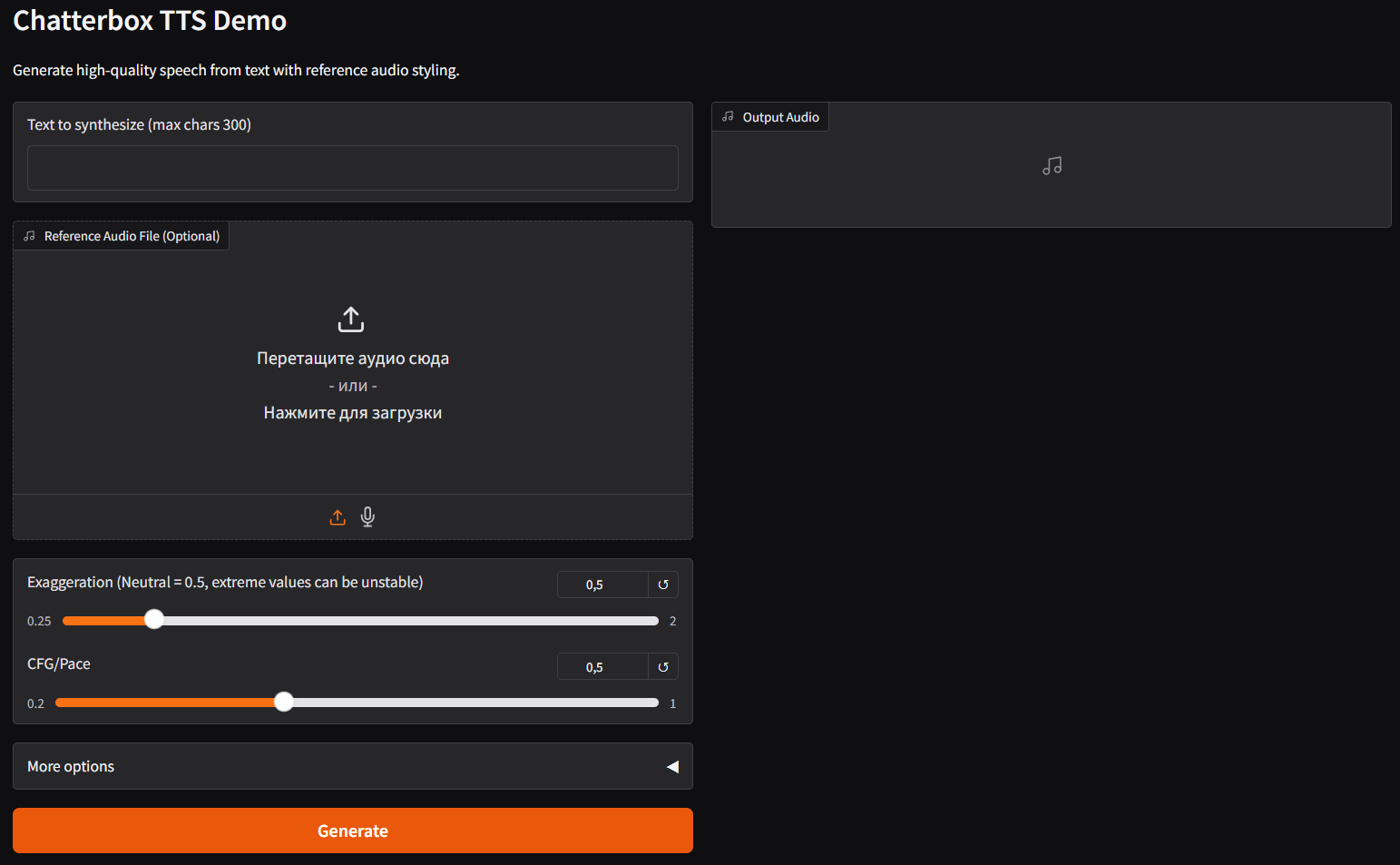Click 'Нажмите для загрузки' to upload audio
1400x865 pixels.
point(353,413)
